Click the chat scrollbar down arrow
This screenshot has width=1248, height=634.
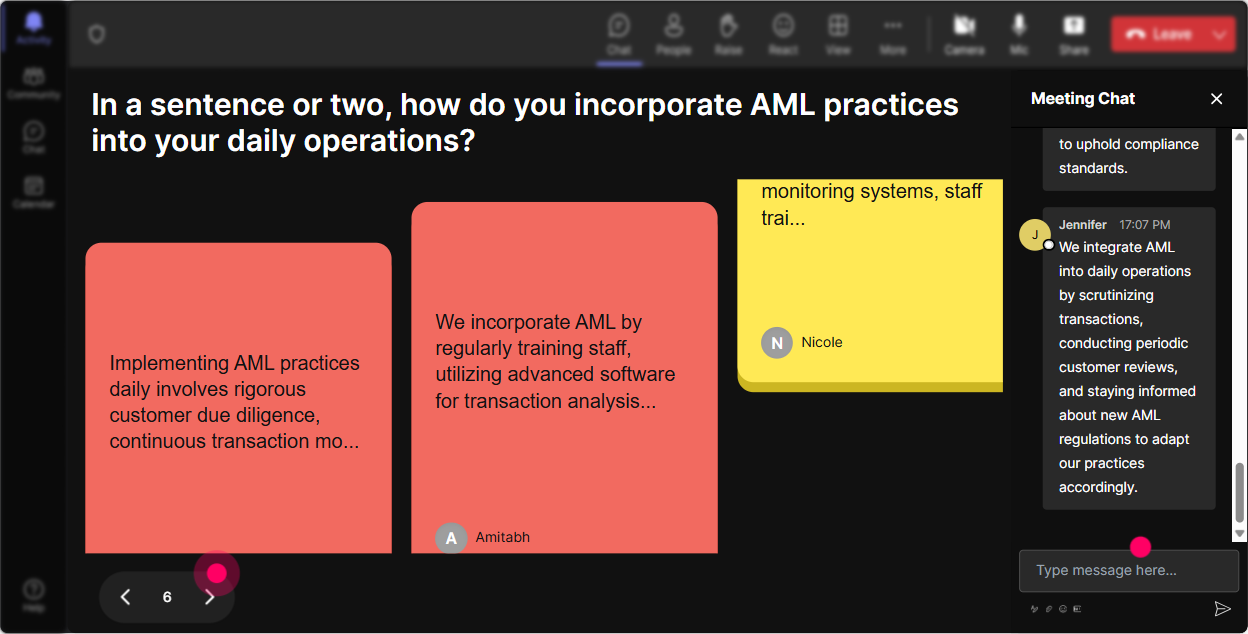[1240, 536]
